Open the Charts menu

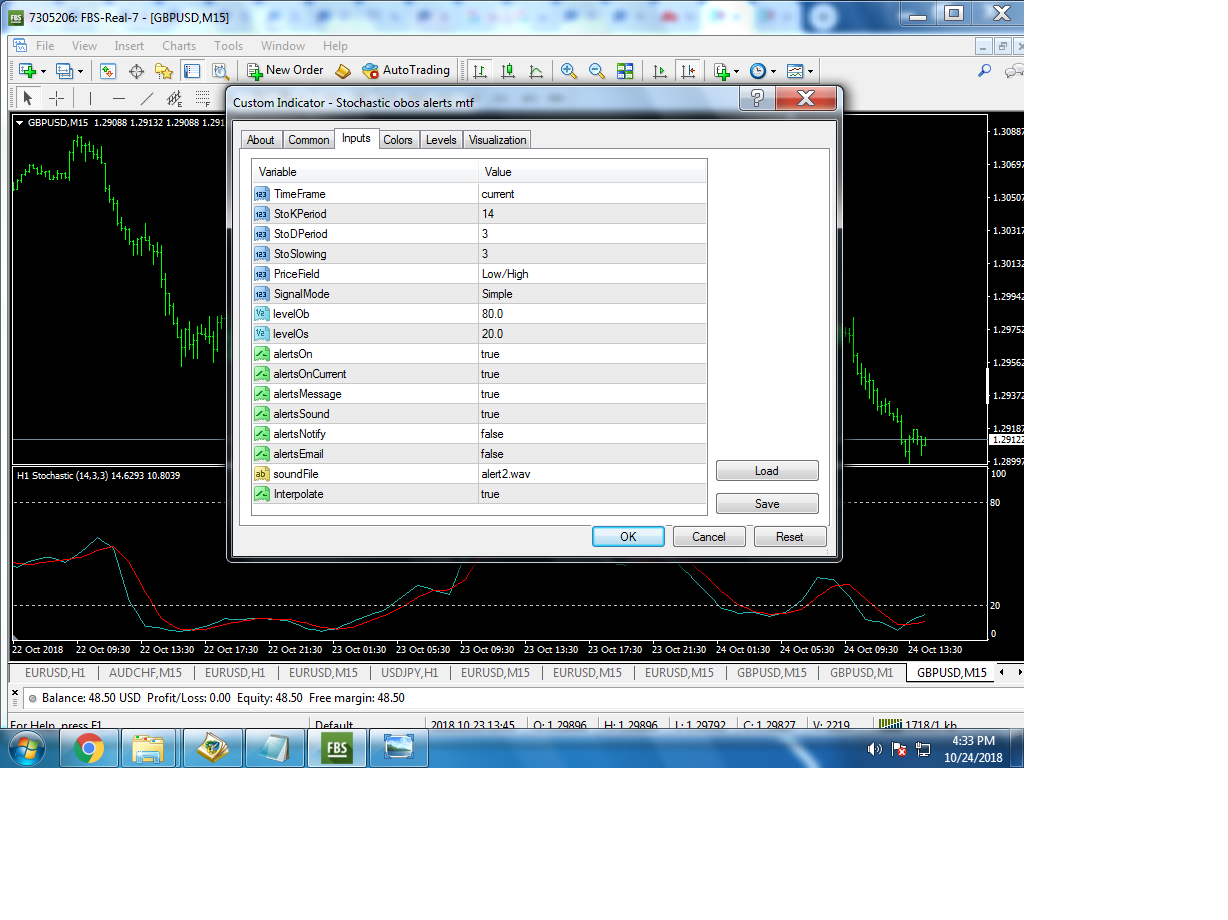[x=179, y=46]
